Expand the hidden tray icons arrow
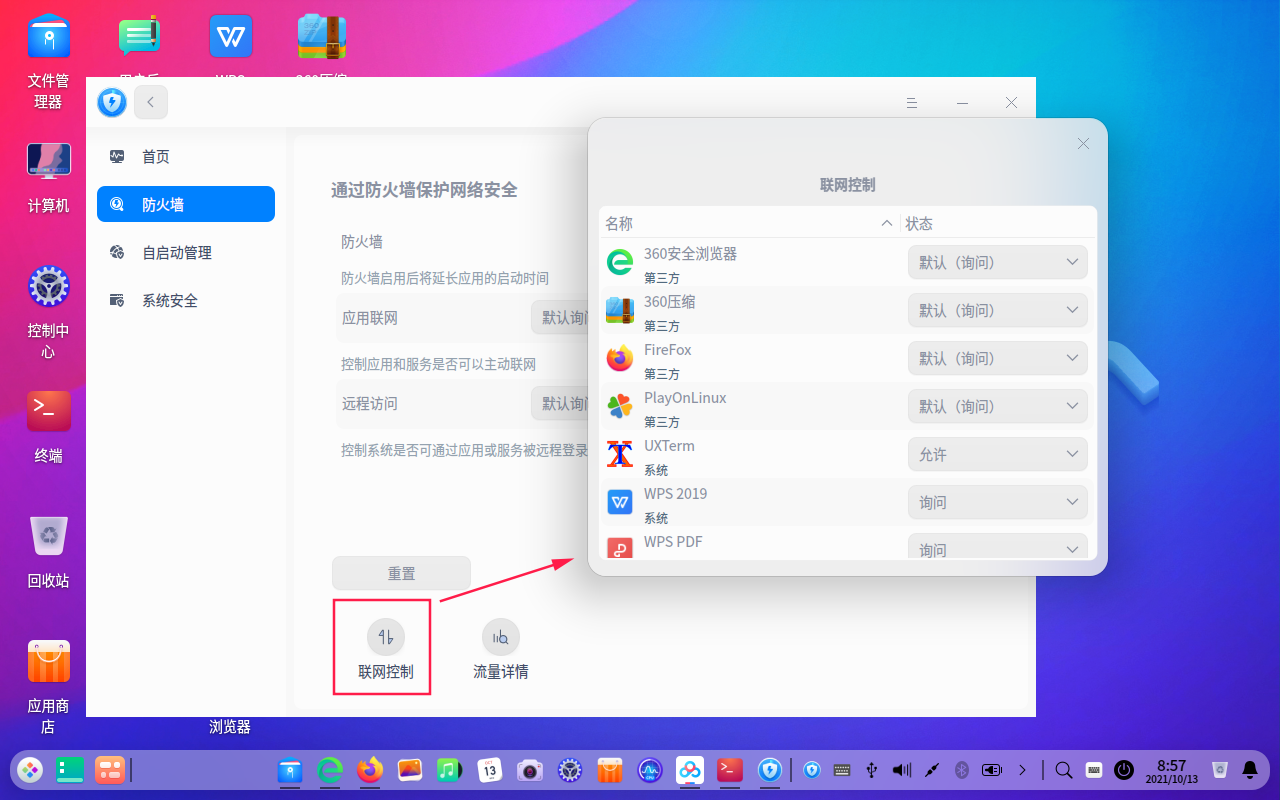This screenshot has width=1280, height=800. click(1022, 770)
